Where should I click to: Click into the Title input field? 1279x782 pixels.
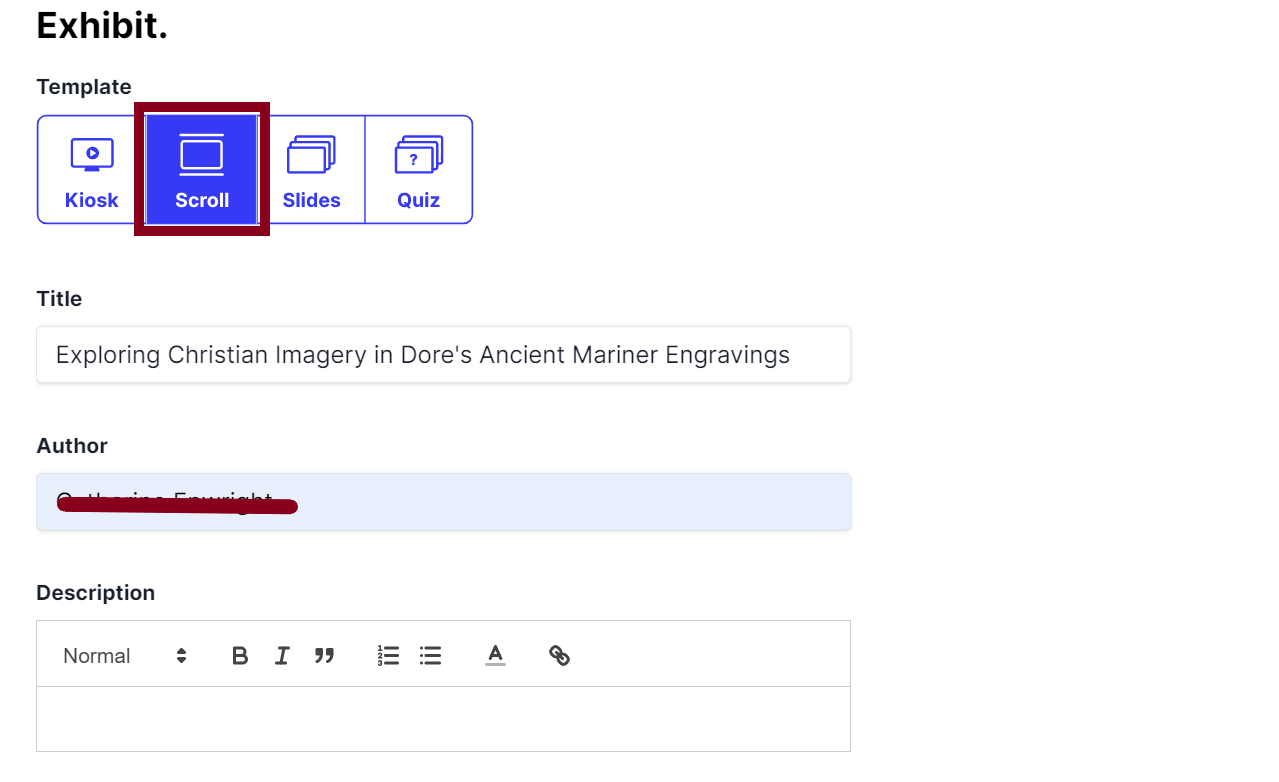(x=443, y=354)
